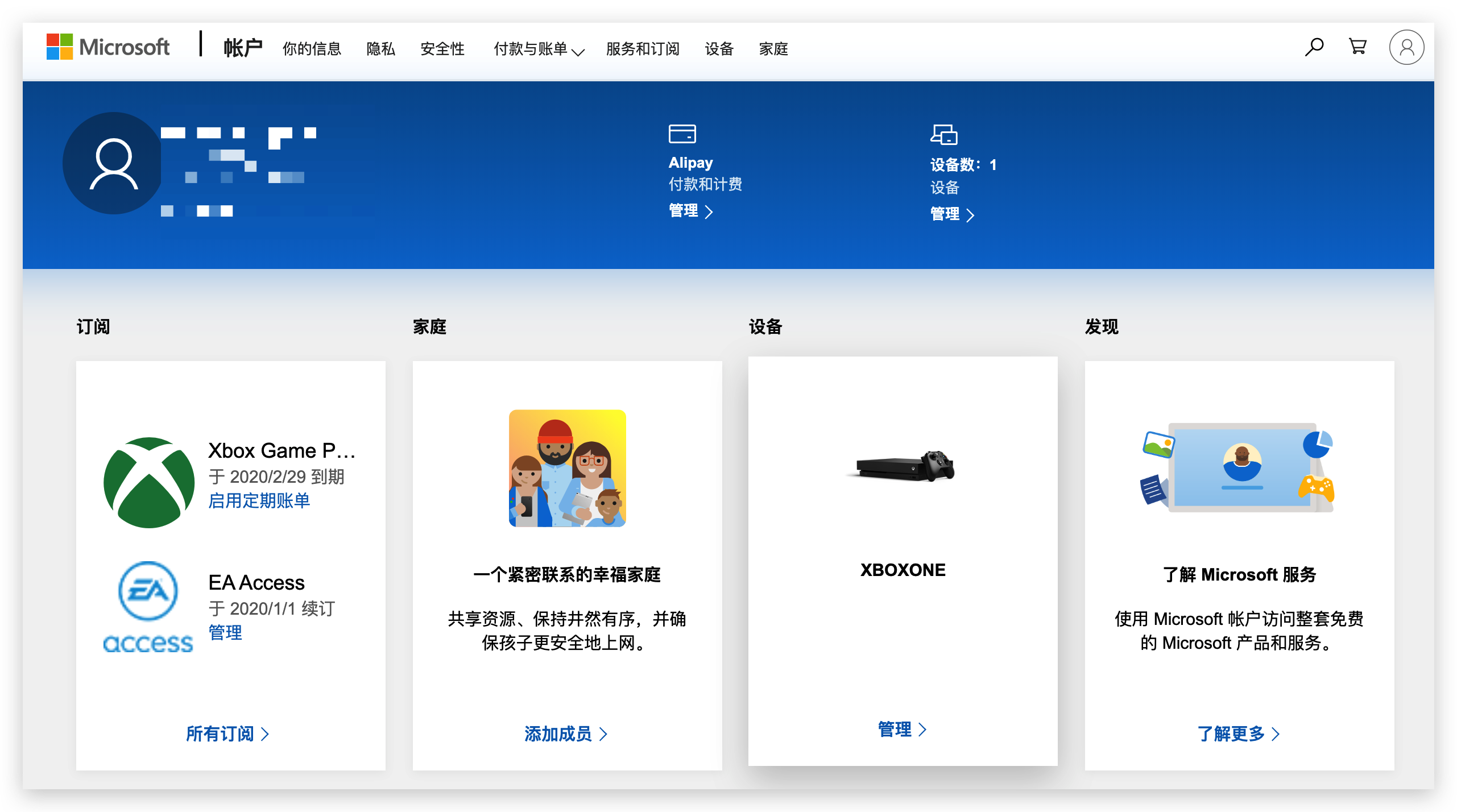Viewport: 1457px width, 812px height.
Task: Click 了解 Microsoft 服务 heading
Action: [x=1239, y=575]
